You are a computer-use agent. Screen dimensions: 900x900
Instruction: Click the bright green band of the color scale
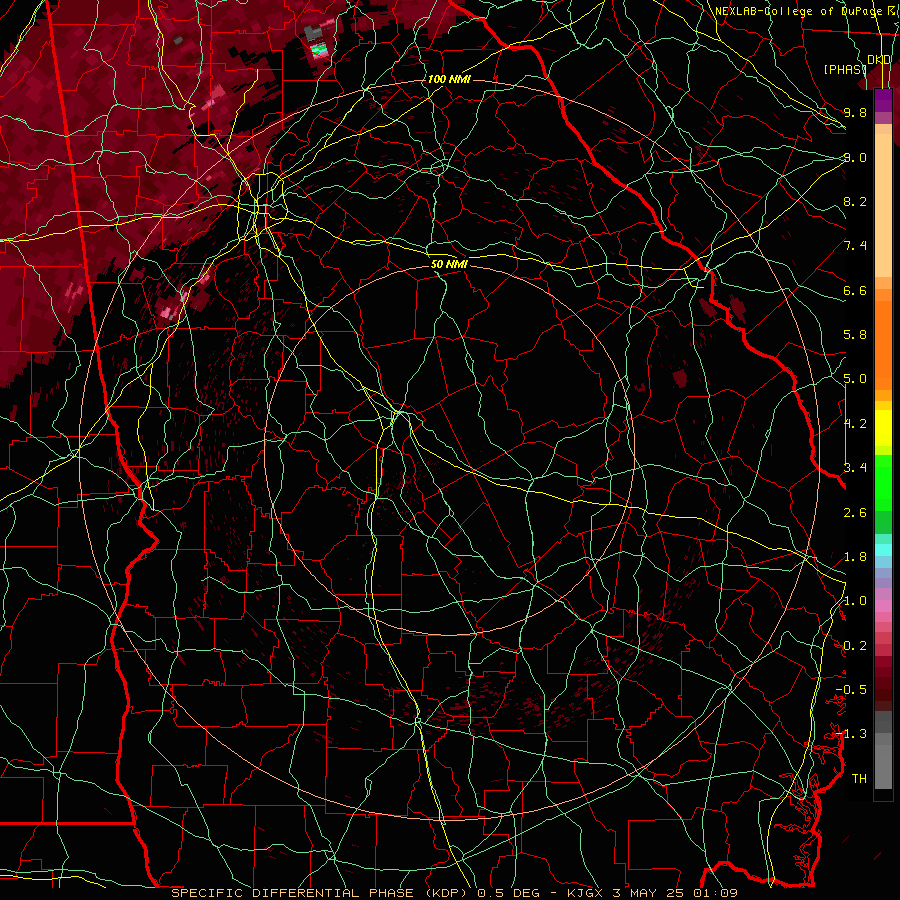coord(883,483)
